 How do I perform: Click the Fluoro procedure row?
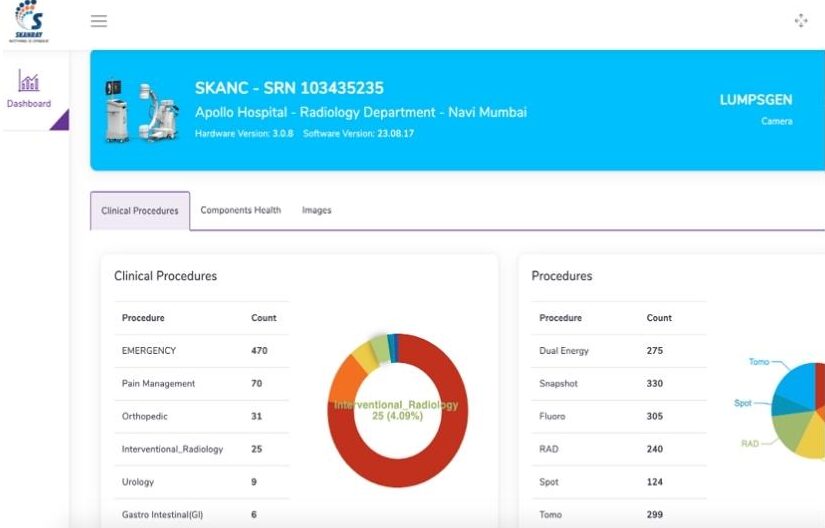[x=618, y=416]
